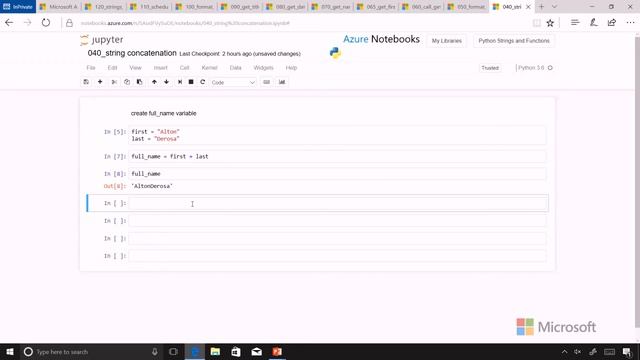Switch to the 110_schedu browser tab

point(149,7)
